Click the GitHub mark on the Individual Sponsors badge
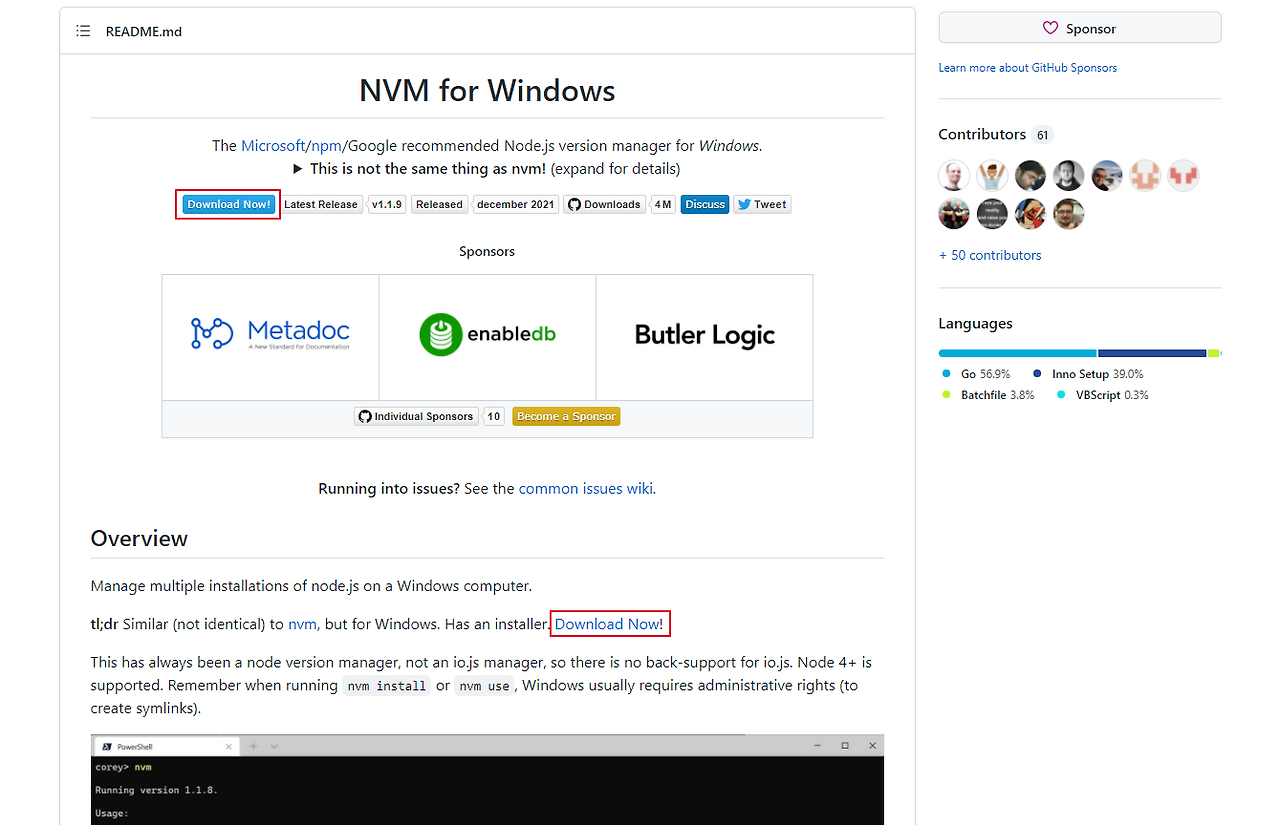 [364, 416]
